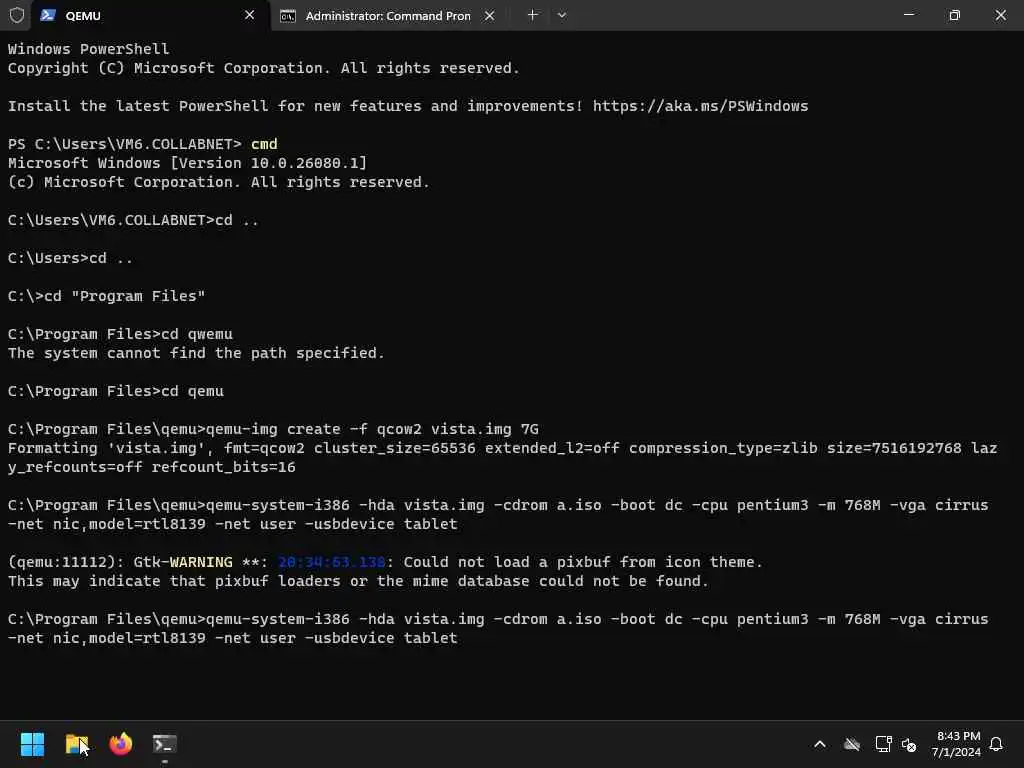
Task: Open the Windows Start menu
Action: pos(33,744)
